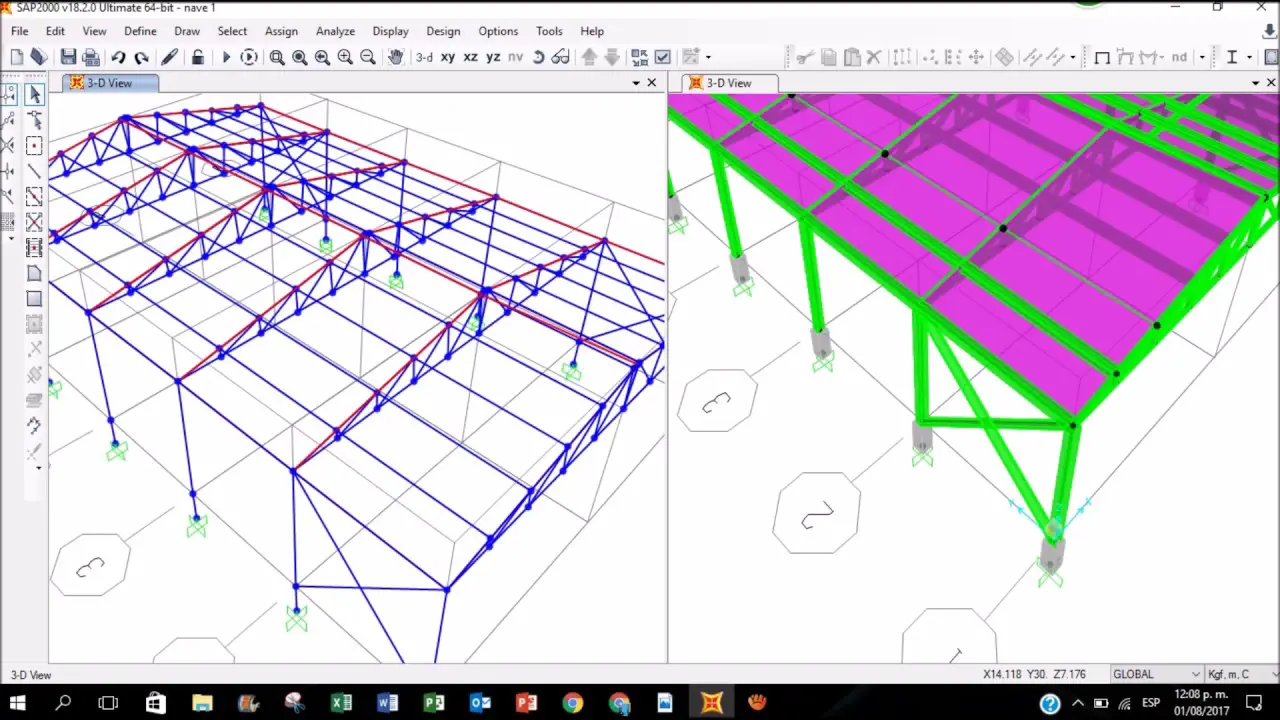Click the Cut scissors icon
This screenshot has width=1280, height=720.
pyautogui.click(x=805, y=57)
